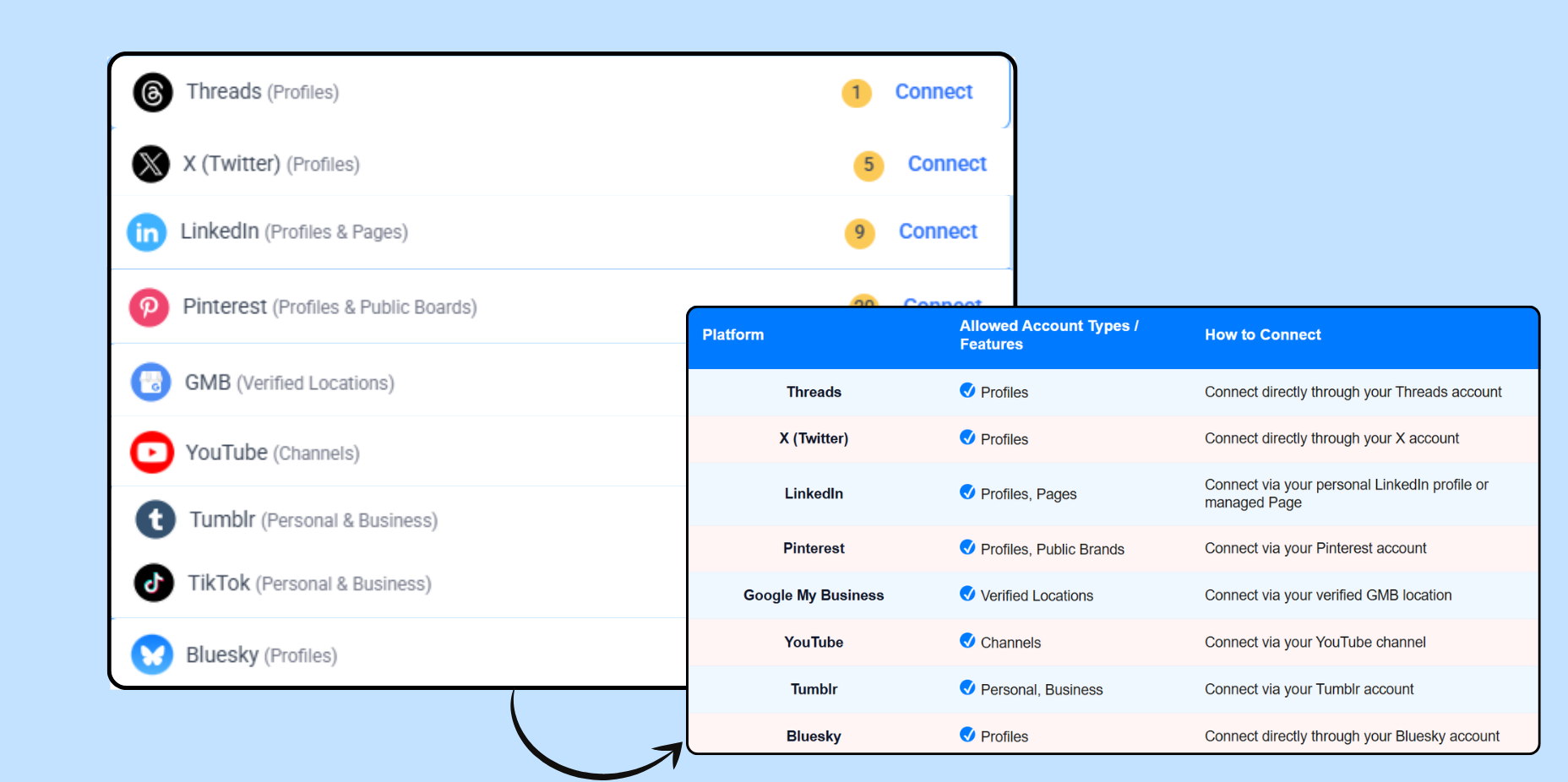
Task: Click 'Connect via your Pinterest account'
Action: tap(1315, 548)
